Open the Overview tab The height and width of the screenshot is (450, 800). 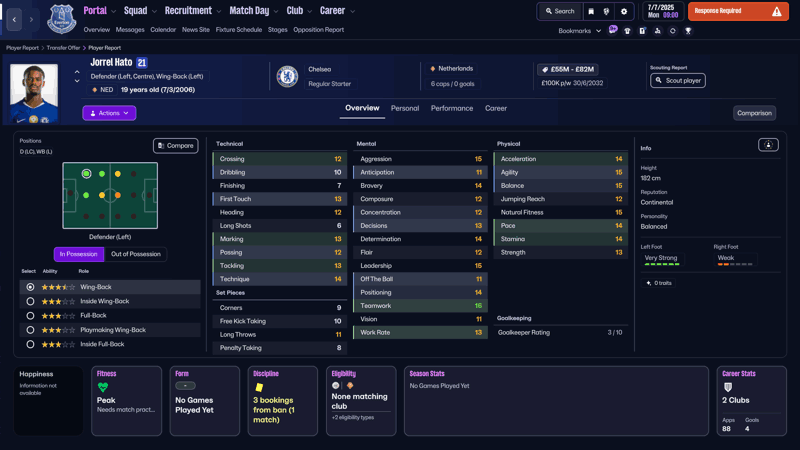coord(362,108)
